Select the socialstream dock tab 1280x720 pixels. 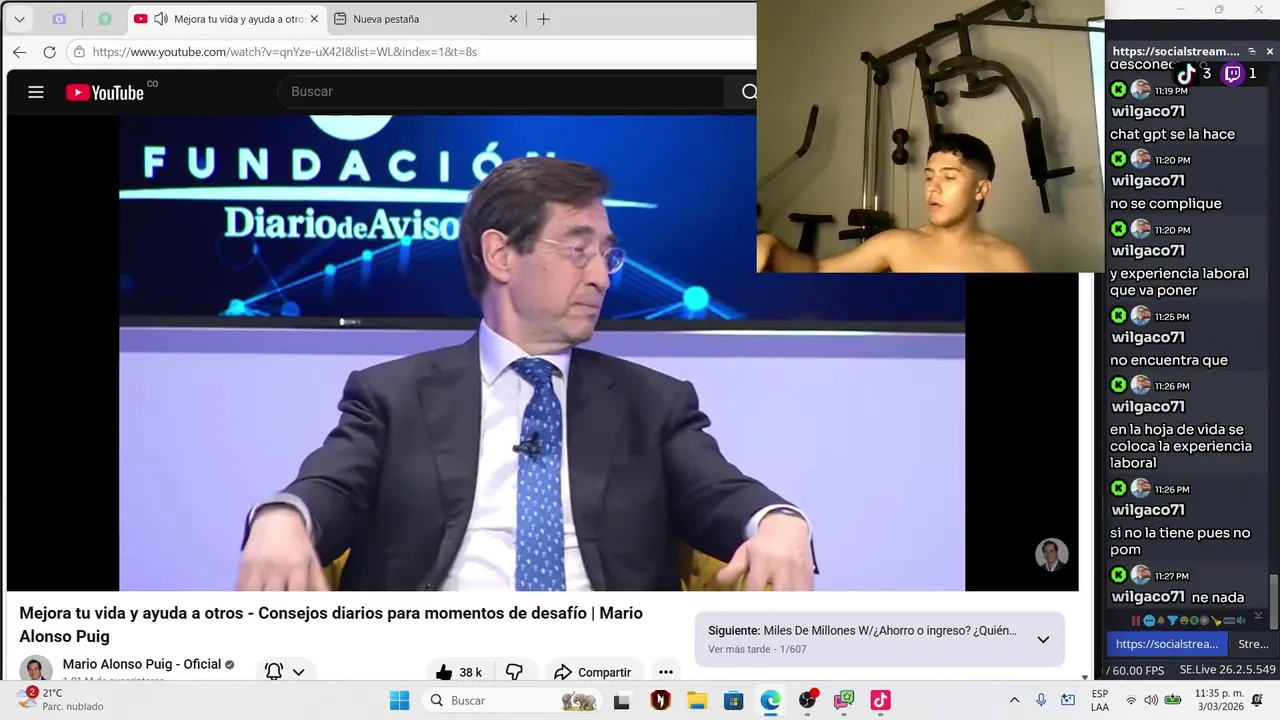coord(1167,644)
